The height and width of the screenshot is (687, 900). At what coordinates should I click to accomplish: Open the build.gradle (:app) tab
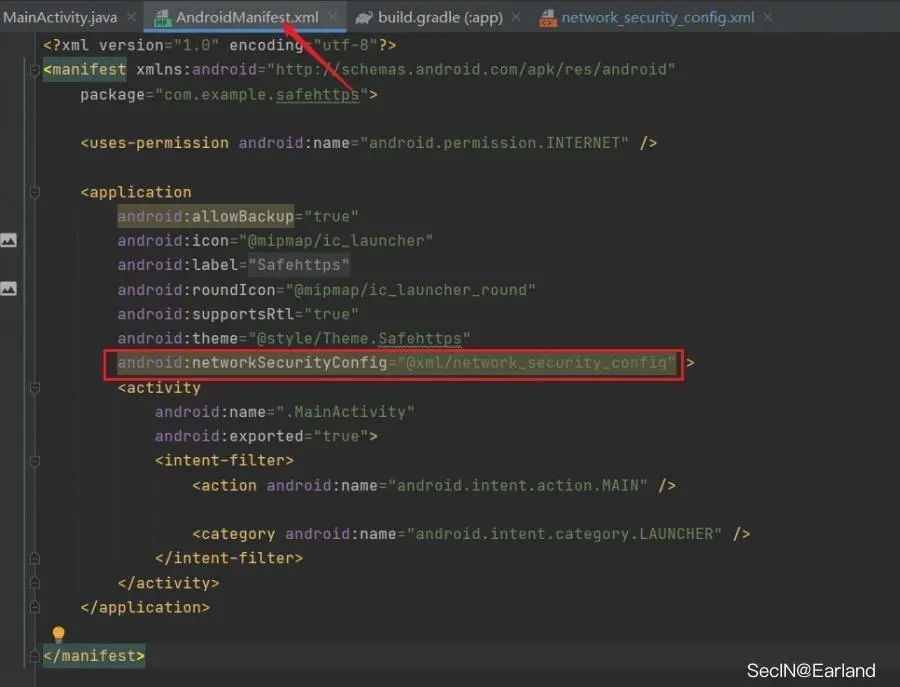tap(440, 18)
